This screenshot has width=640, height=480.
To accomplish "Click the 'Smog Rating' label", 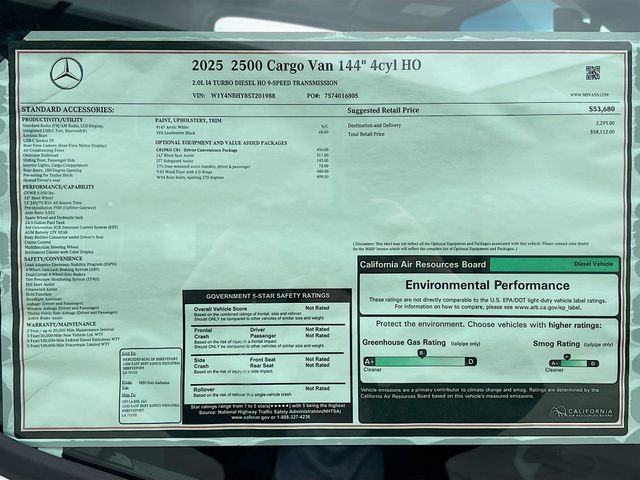I will (x=556, y=344).
